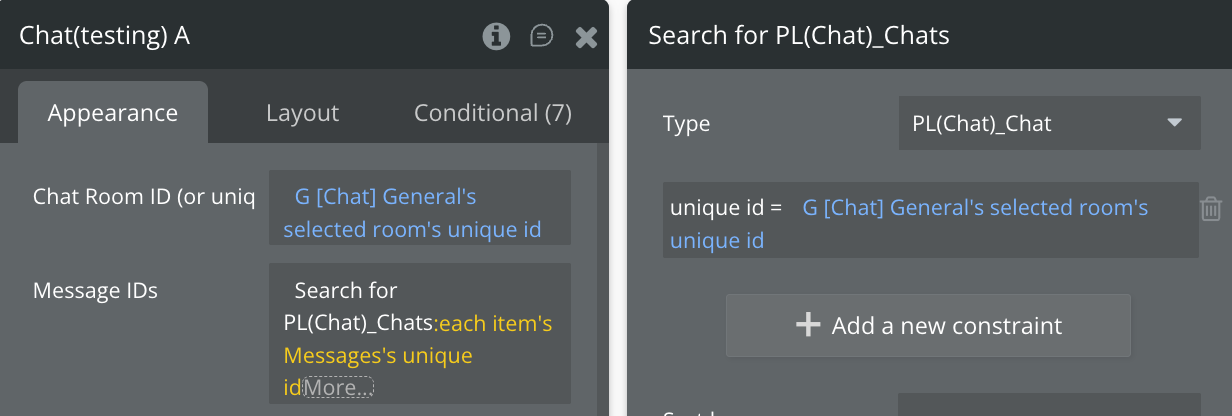Open the Layout tab
The height and width of the screenshot is (416, 1232).
(x=302, y=113)
